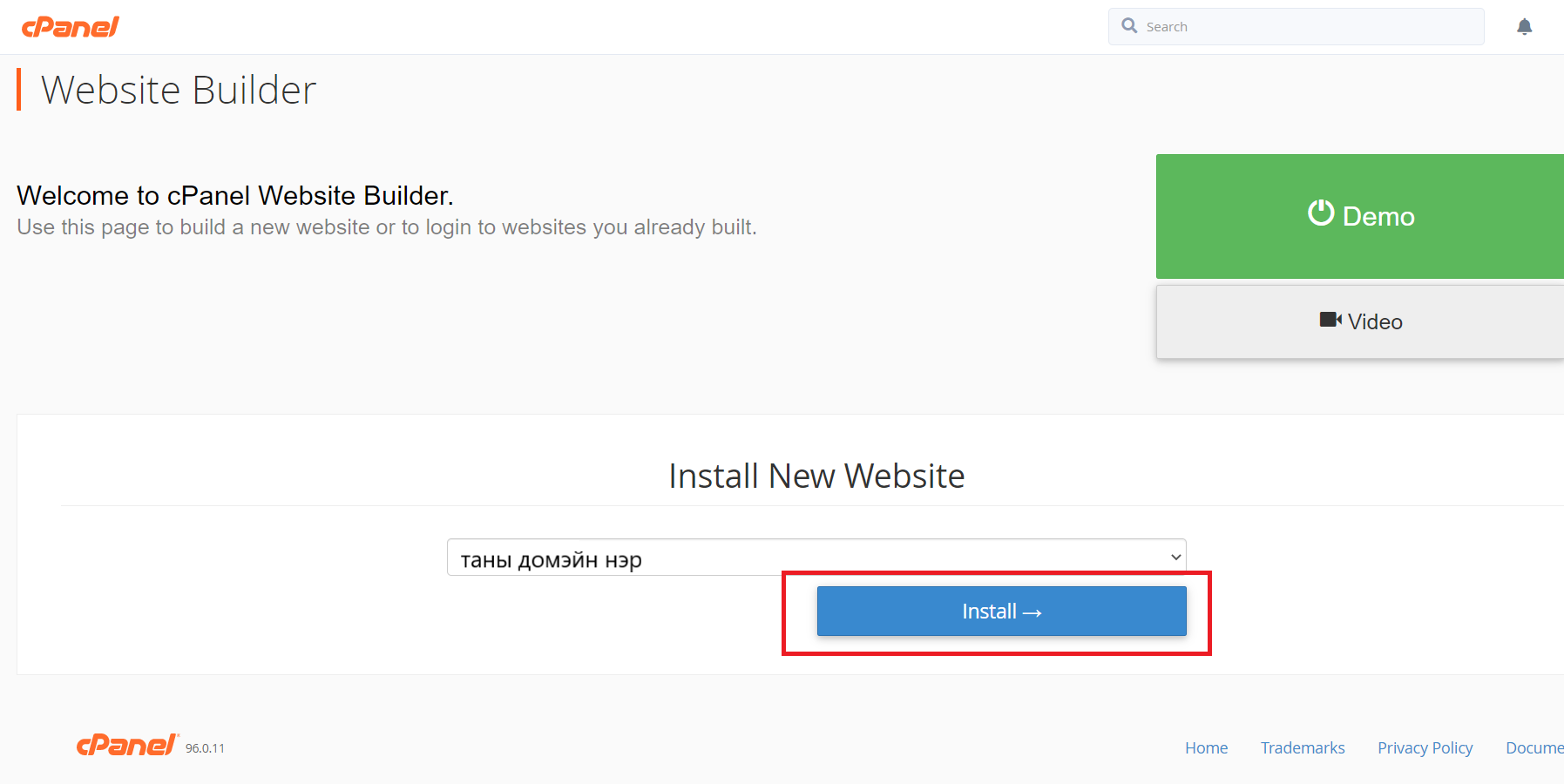Click the cPanel logo in header
This screenshot has width=1564, height=784.
70,27
